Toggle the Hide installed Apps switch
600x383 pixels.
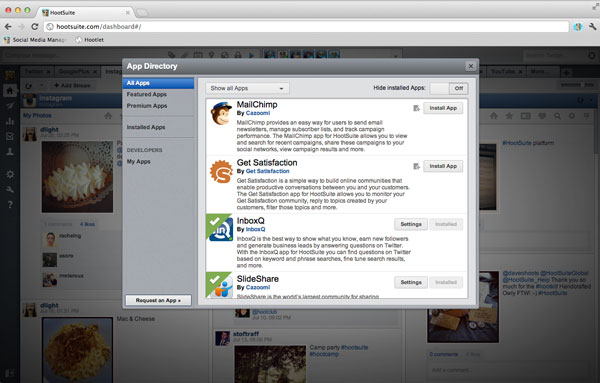(449, 88)
